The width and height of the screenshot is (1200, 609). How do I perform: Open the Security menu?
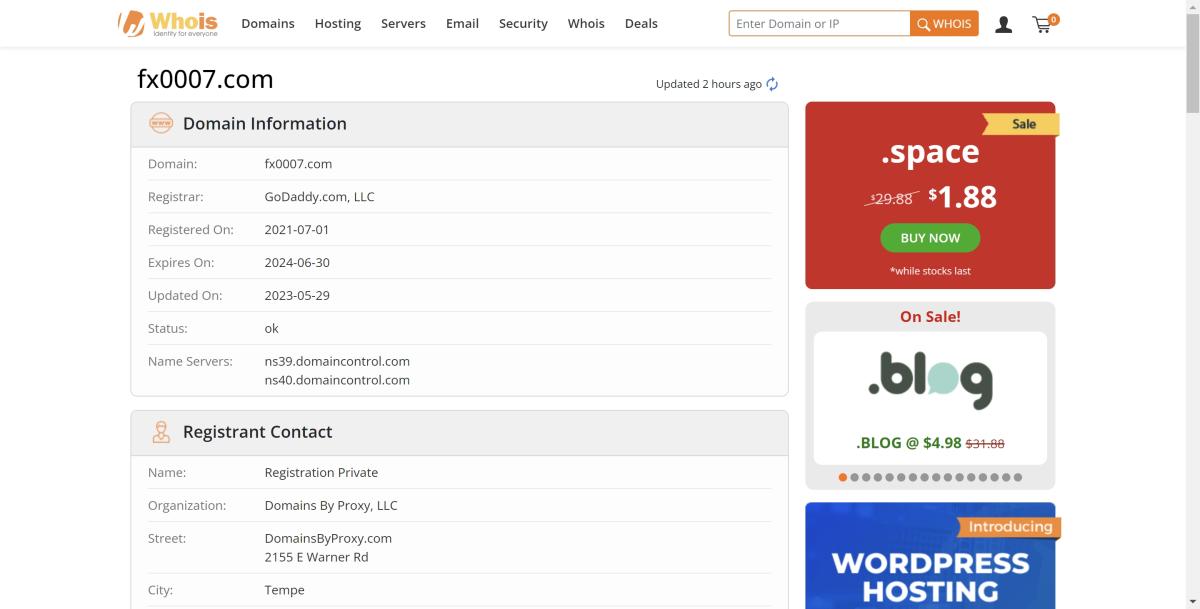tap(523, 24)
